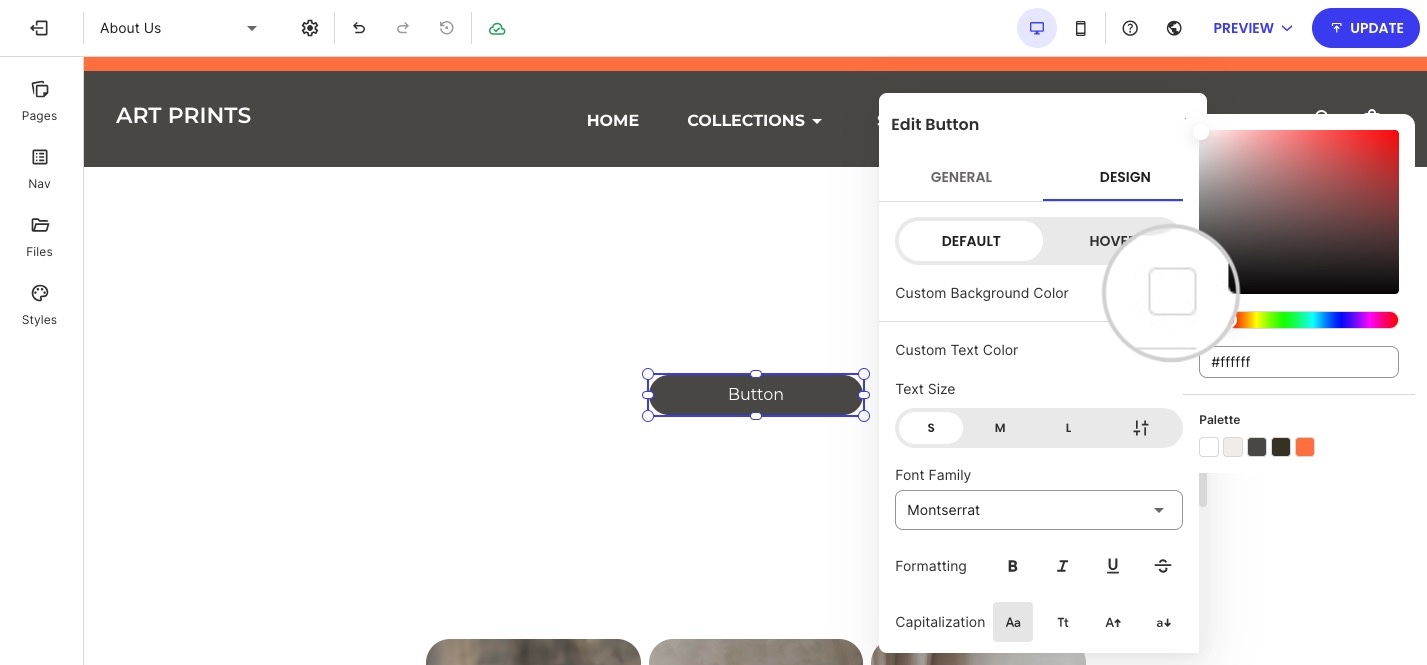Apply strikethrough formatting
The height and width of the screenshot is (665, 1427).
pos(1162,566)
